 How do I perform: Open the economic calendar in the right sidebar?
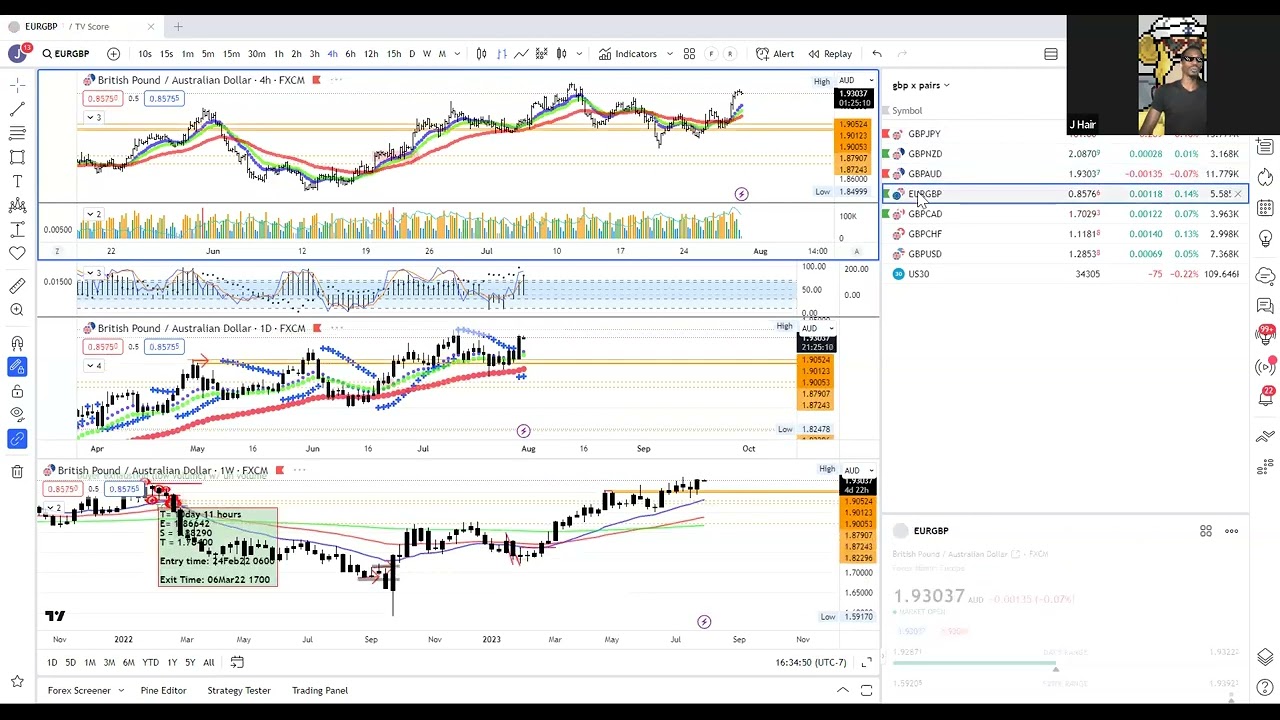1266,208
